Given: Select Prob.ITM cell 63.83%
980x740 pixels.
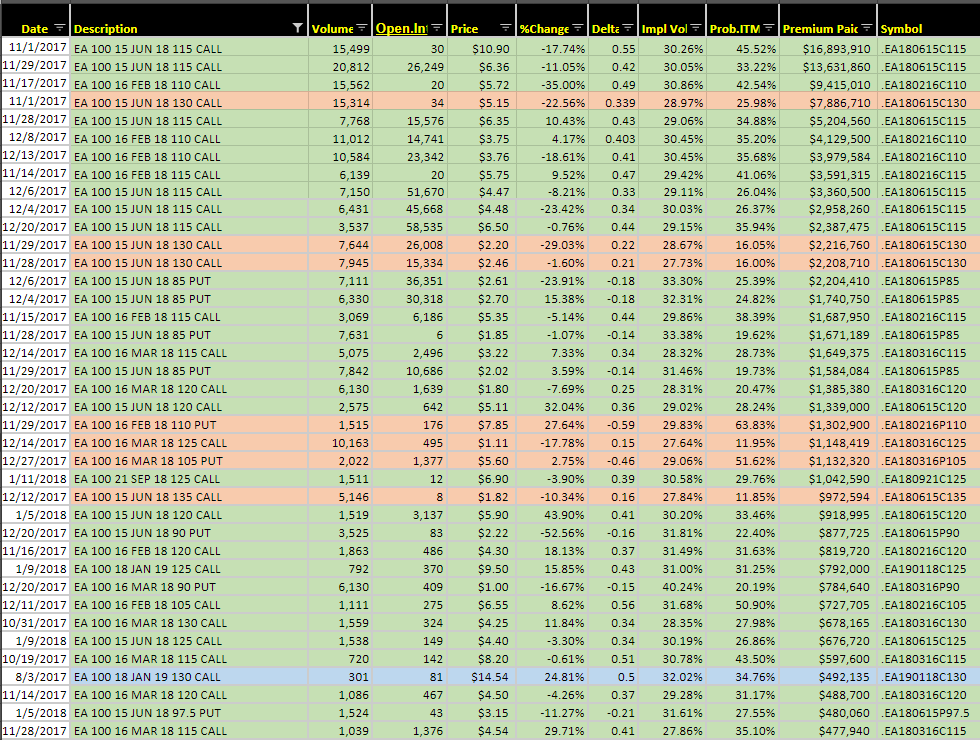Looking at the screenshot, I should click(742, 425).
